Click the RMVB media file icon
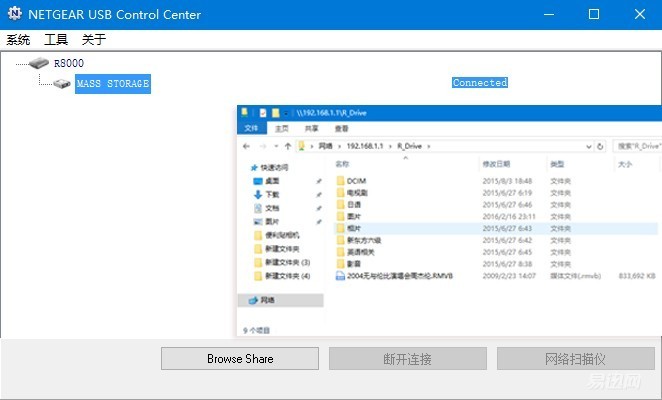The image size is (662, 400). (x=340, y=276)
